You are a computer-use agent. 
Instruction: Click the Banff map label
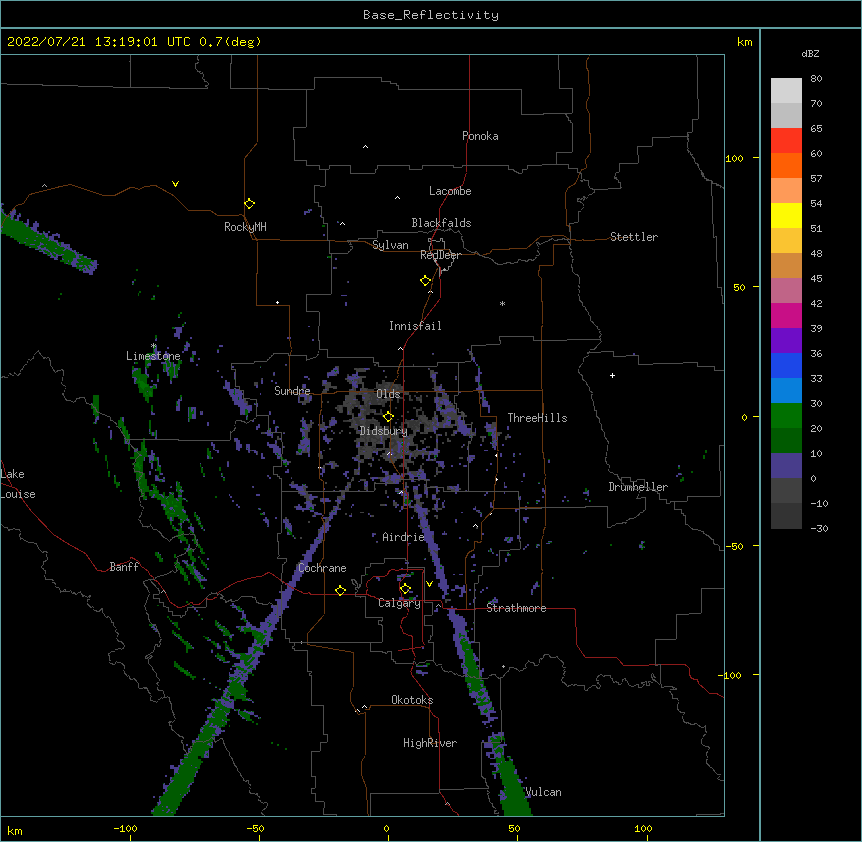(124, 567)
